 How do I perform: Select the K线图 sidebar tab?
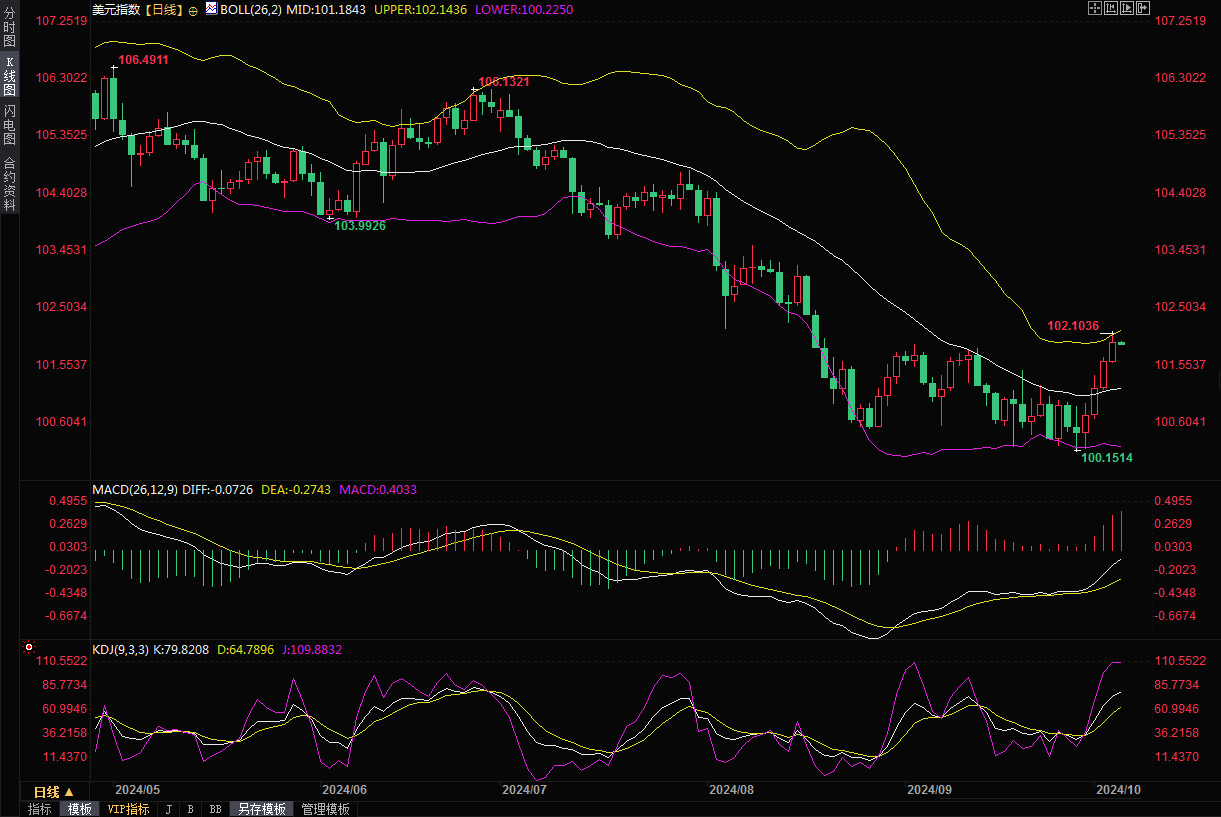click(9, 76)
